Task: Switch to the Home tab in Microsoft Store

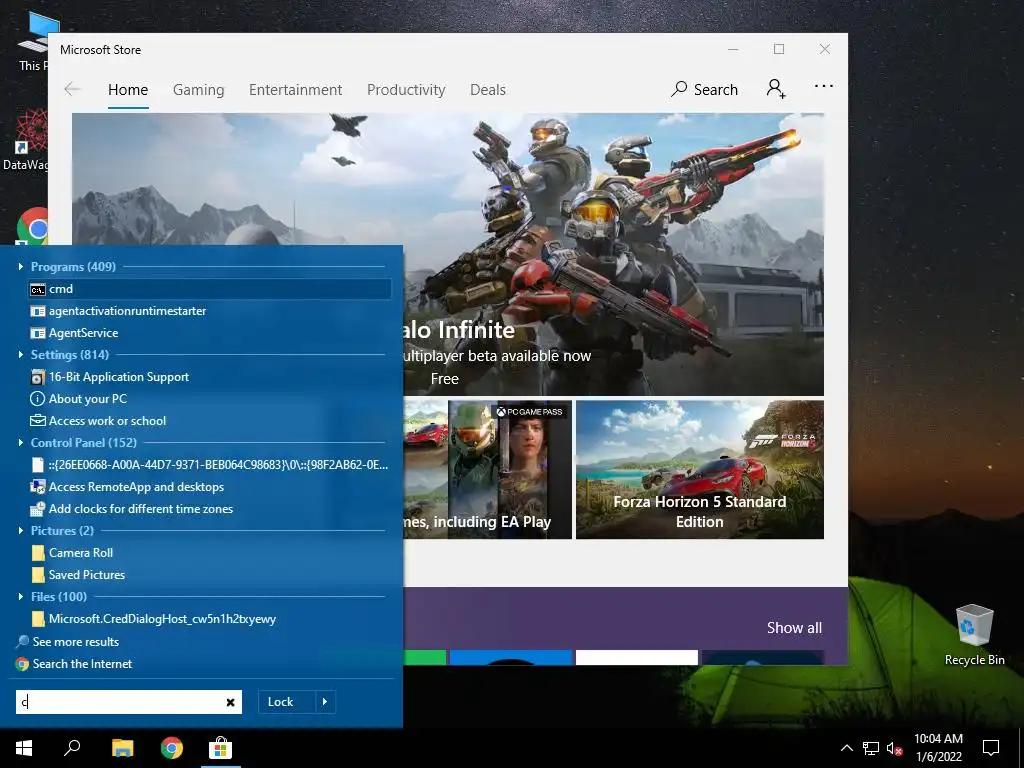Action: click(128, 90)
